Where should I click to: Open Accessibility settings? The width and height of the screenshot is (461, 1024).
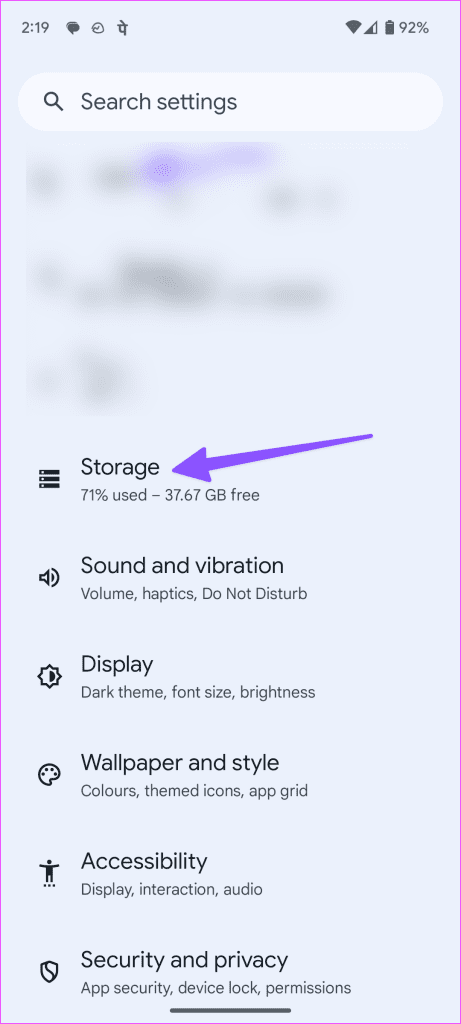[230, 873]
